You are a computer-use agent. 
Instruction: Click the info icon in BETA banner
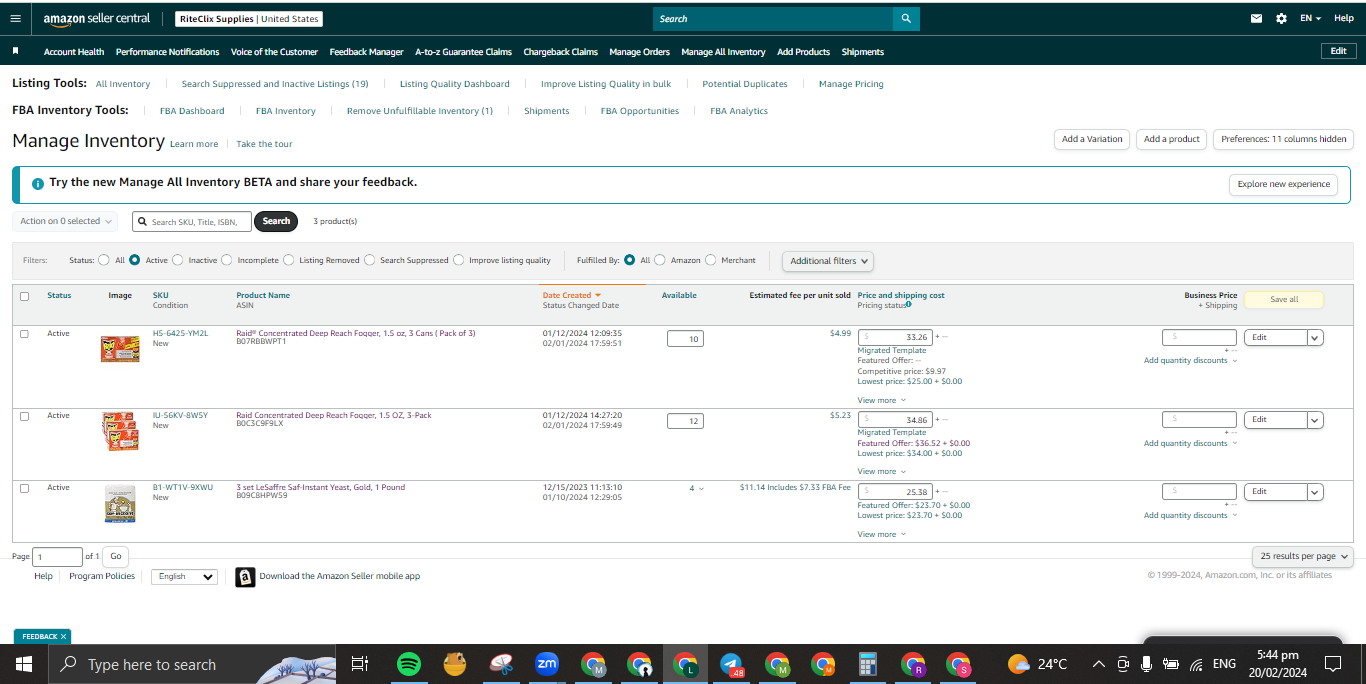coord(37,184)
